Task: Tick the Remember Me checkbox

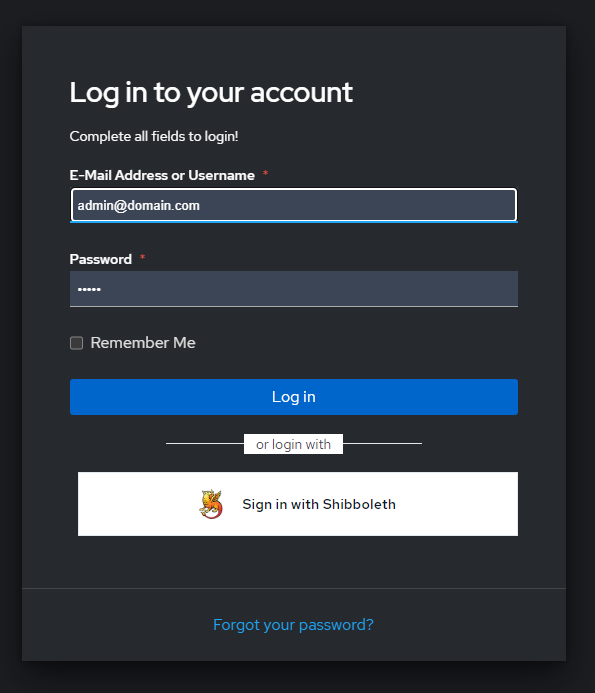Action: coord(76,343)
